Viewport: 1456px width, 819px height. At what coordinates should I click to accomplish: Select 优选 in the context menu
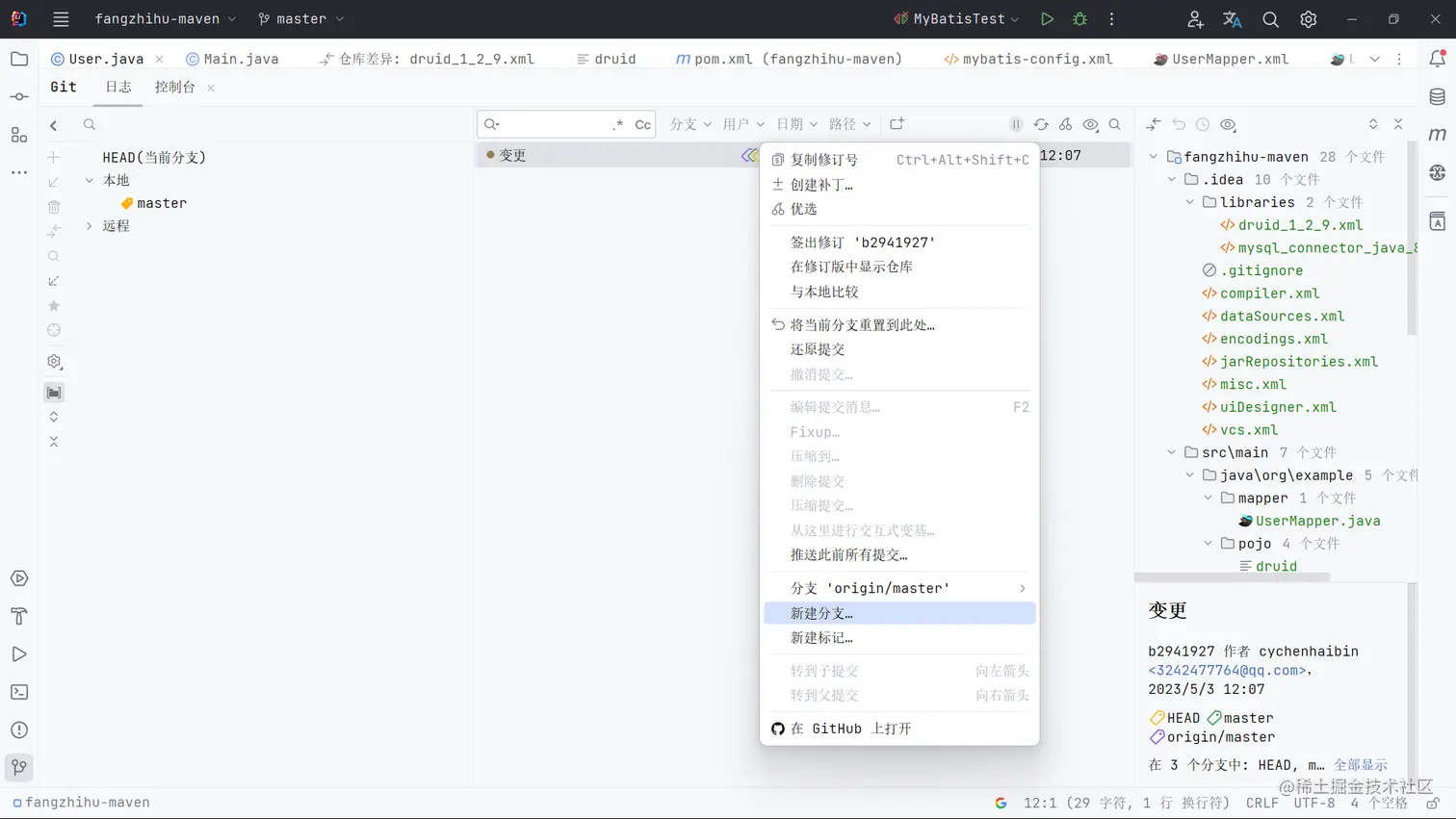click(899, 209)
